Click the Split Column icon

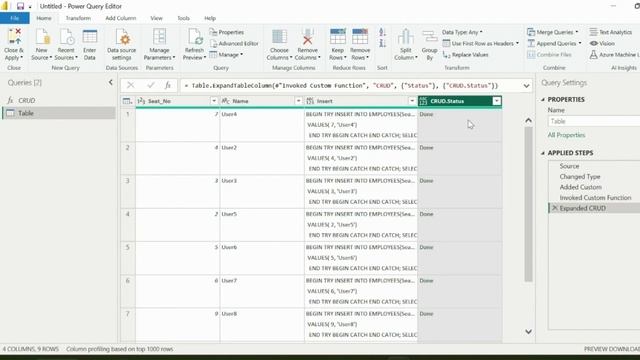pyautogui.click(x=405, y=37)
